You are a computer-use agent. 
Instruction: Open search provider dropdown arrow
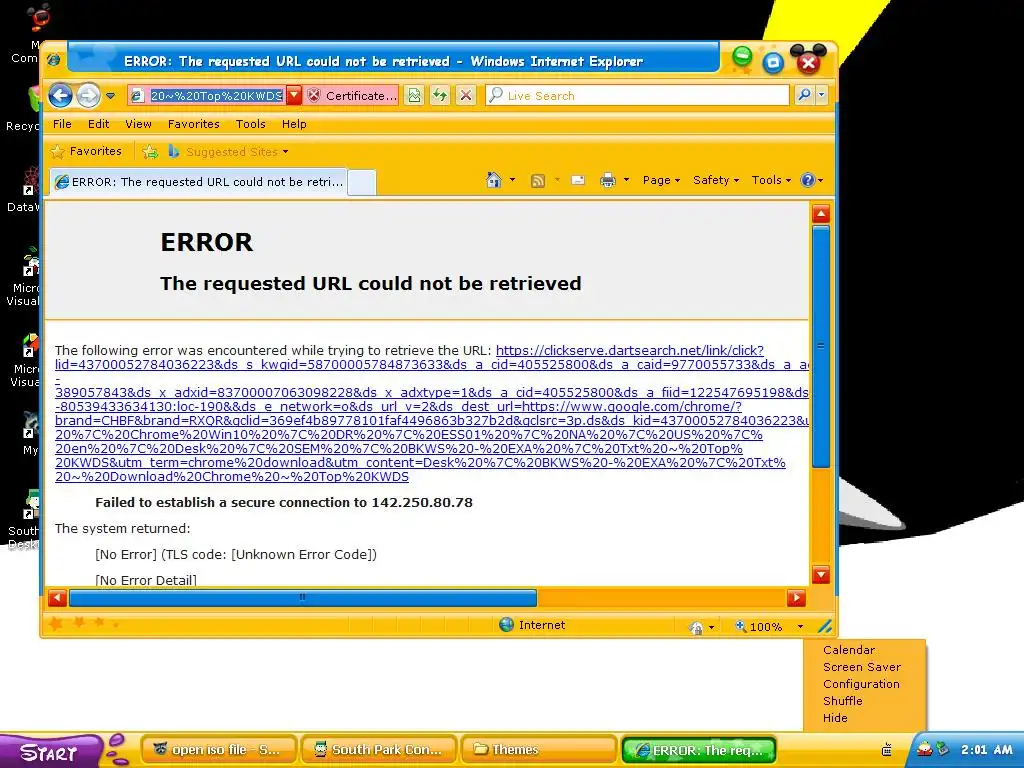(822, 95)
